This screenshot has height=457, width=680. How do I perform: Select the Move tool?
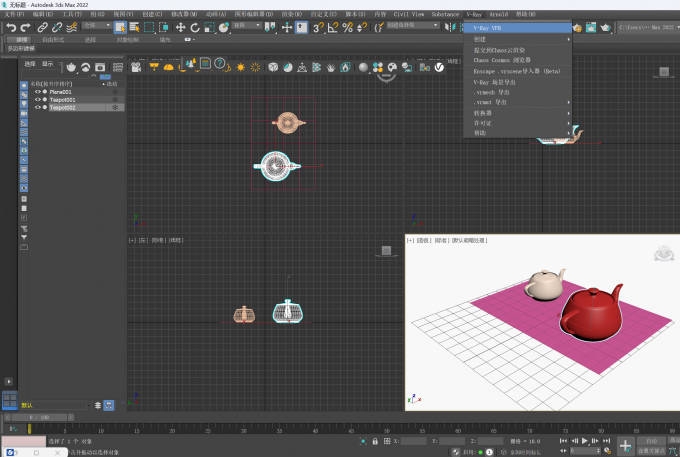point(180,27)
